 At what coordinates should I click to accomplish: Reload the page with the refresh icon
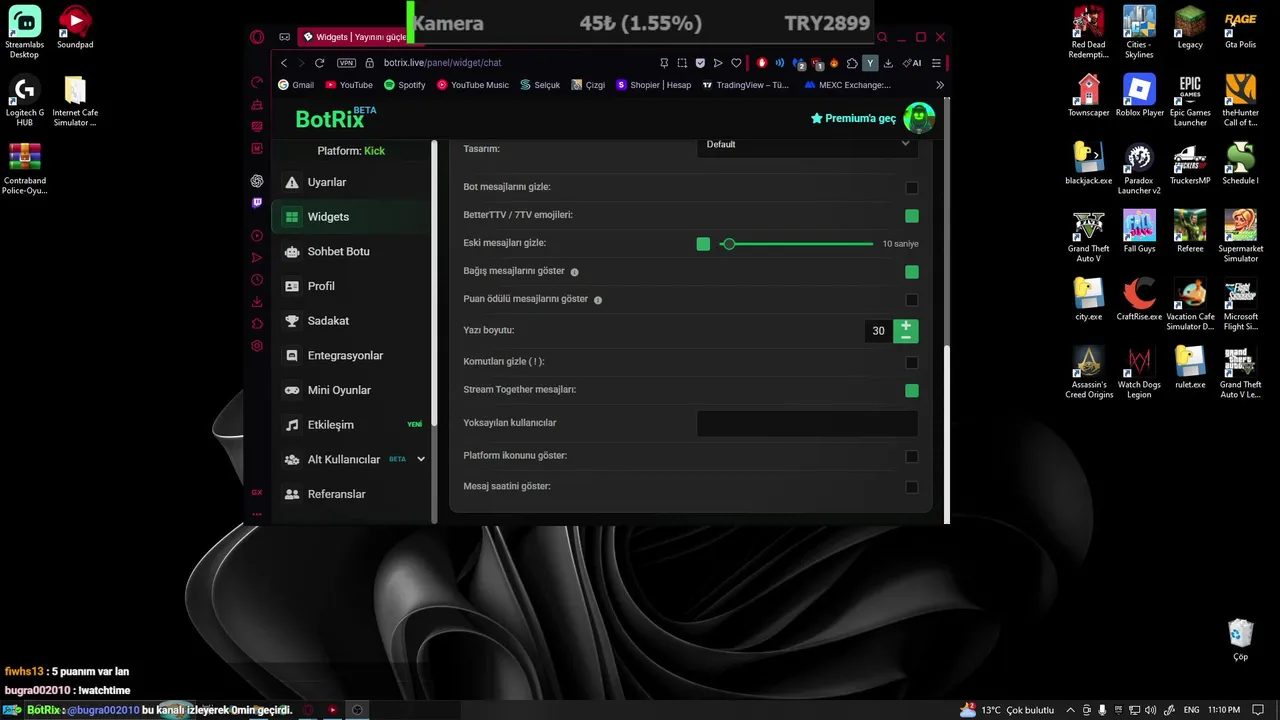click(x=320, y=63)
